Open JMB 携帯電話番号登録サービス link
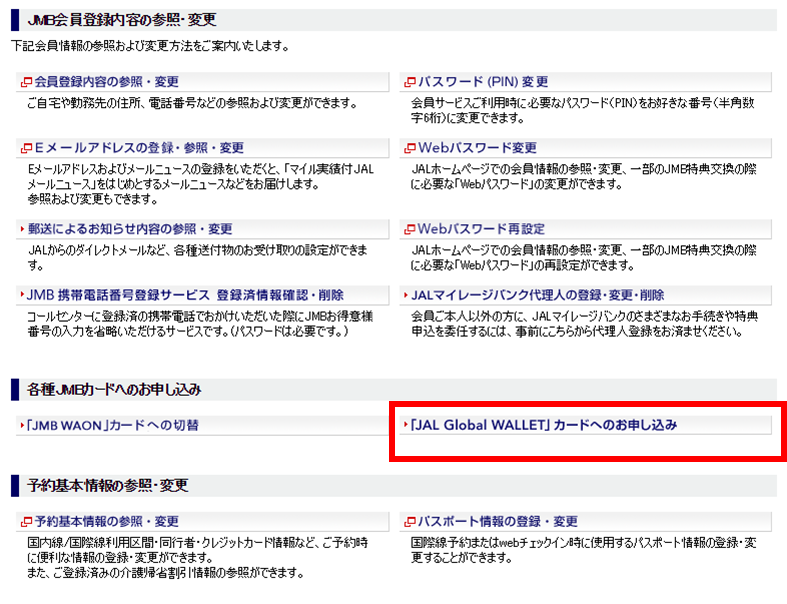The image size is (787, 604). point(185,295)
